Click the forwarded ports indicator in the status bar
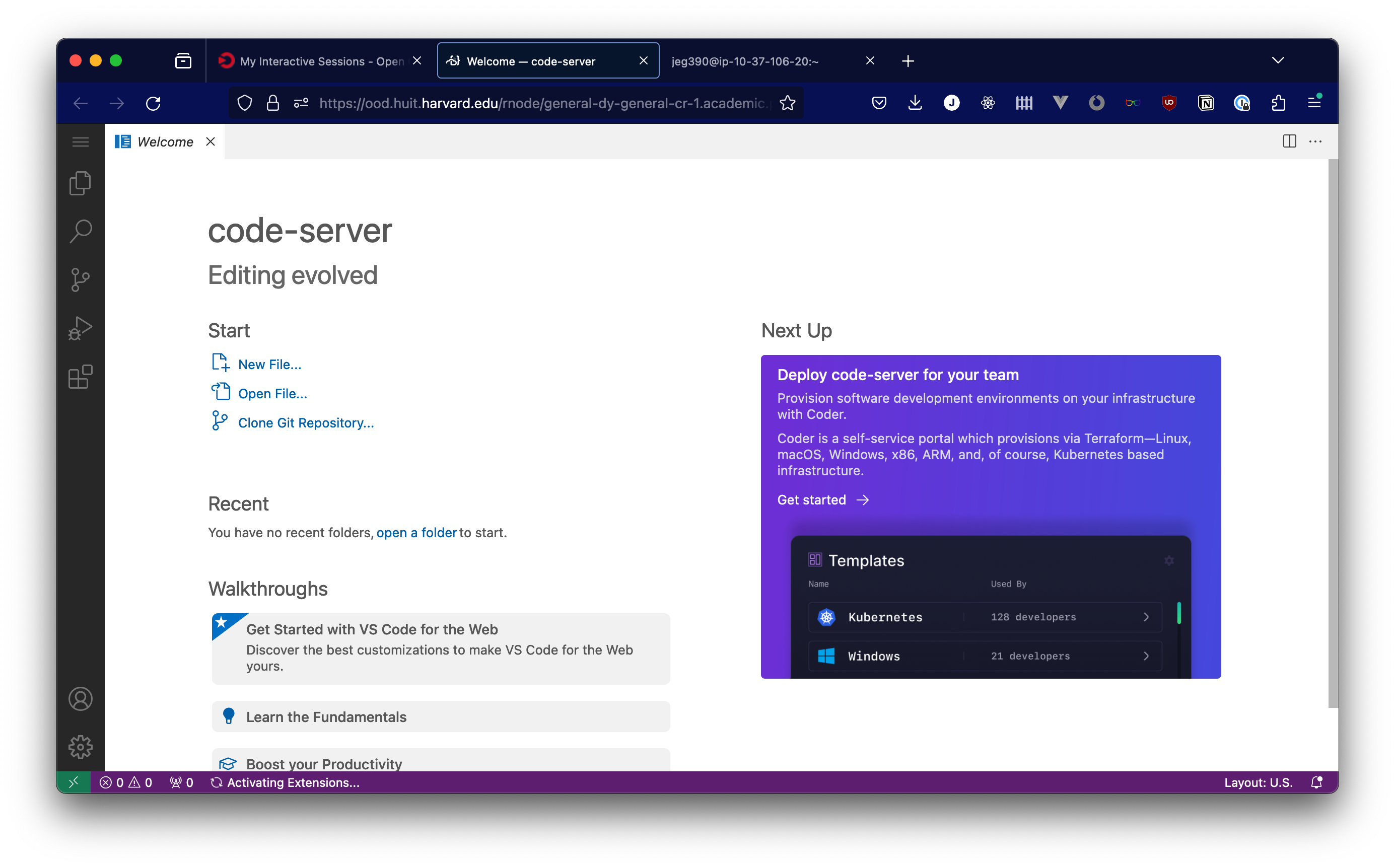Screen dimensions: 1395x868 click(181, 782)
